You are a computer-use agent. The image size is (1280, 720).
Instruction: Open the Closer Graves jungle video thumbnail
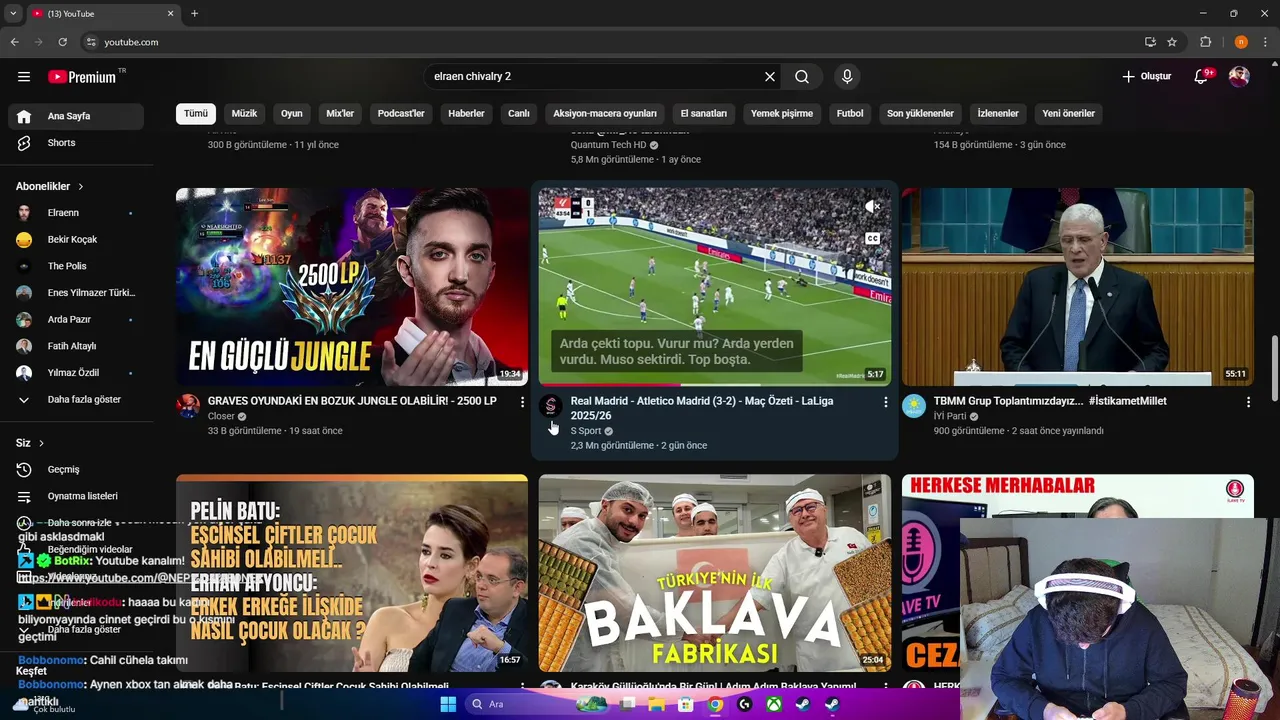pyautogui.click(x=352, y=286)
